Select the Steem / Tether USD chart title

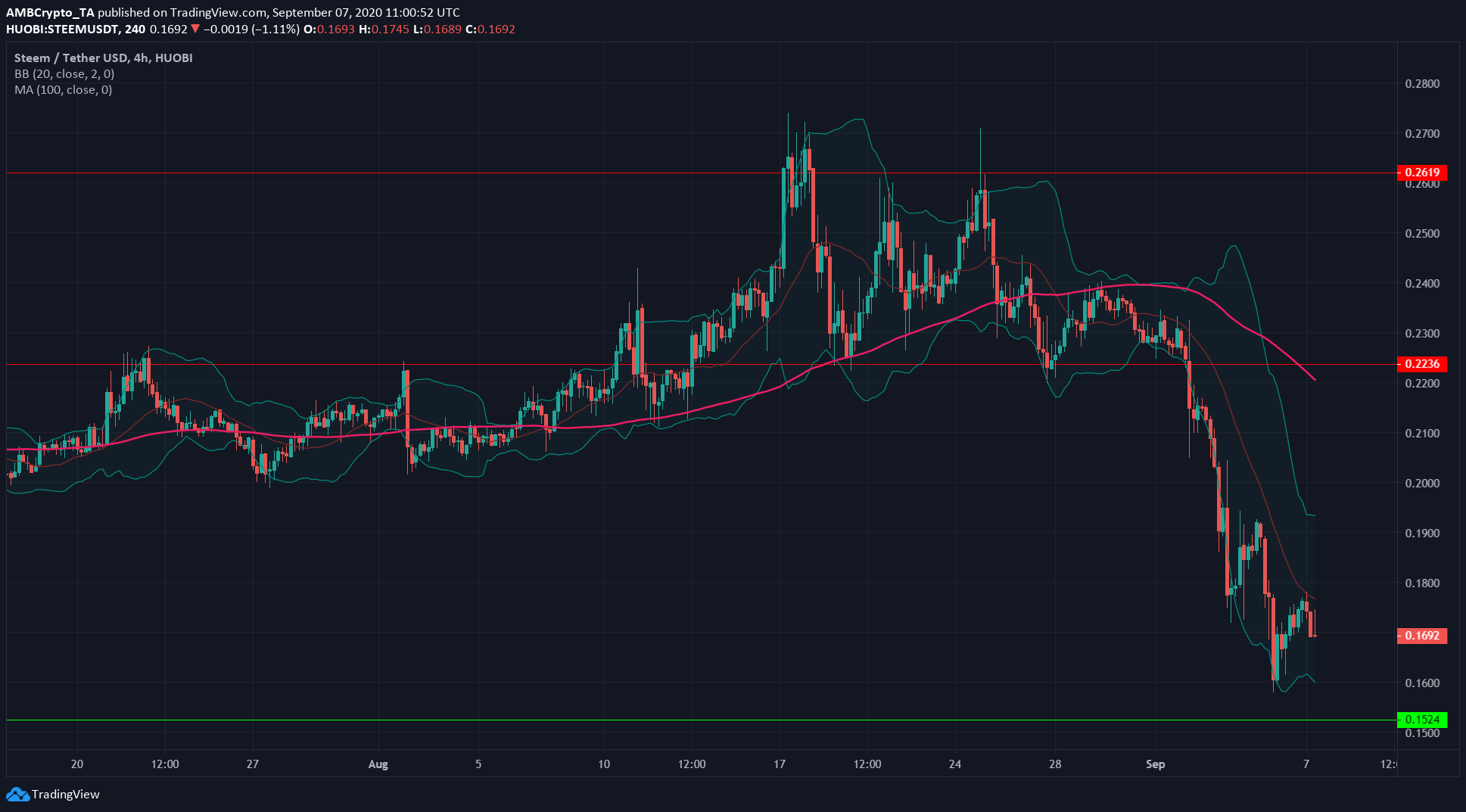click(103, 58)
